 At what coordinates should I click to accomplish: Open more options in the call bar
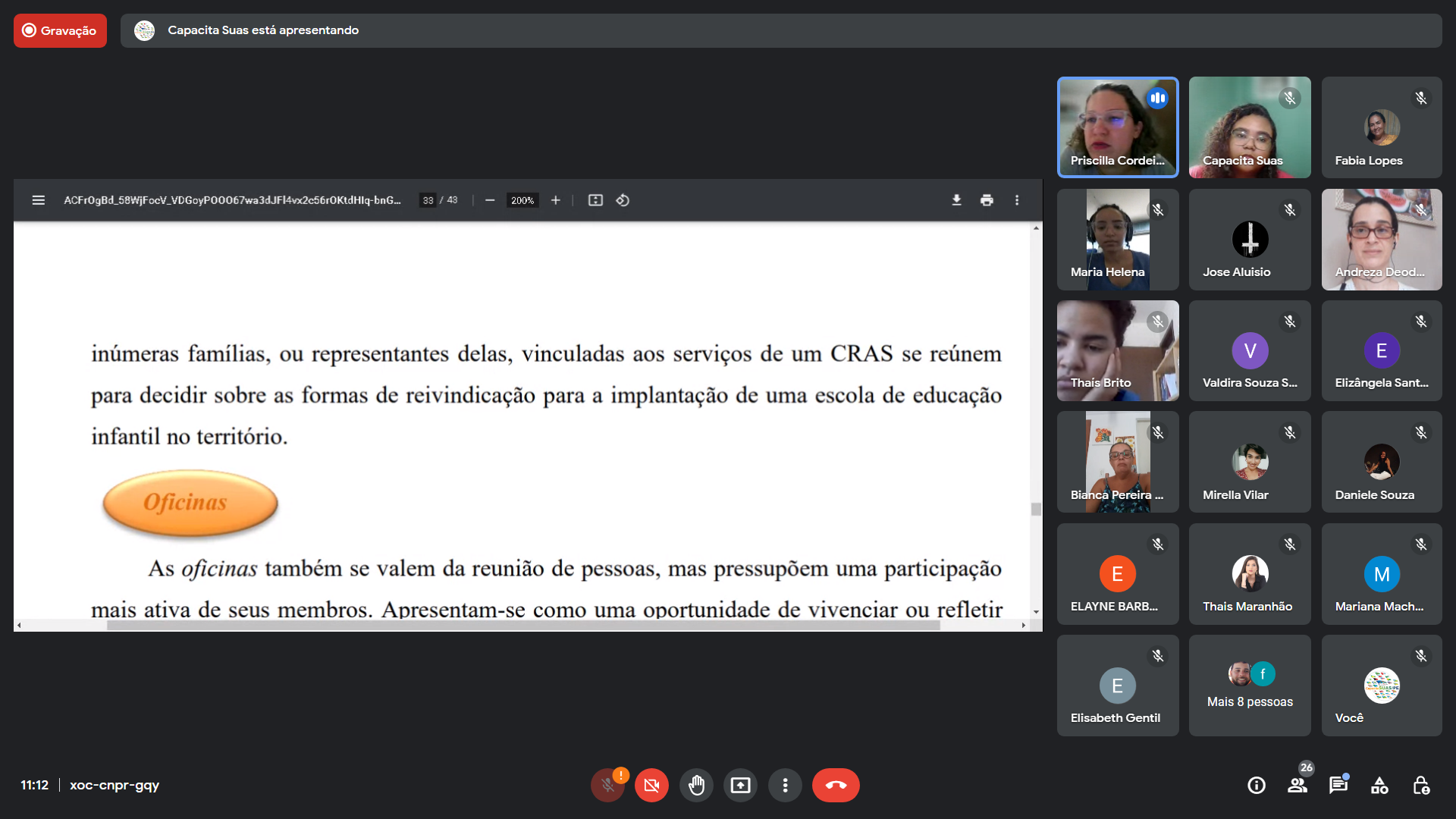pyautogui.click(x=785, y=785)
